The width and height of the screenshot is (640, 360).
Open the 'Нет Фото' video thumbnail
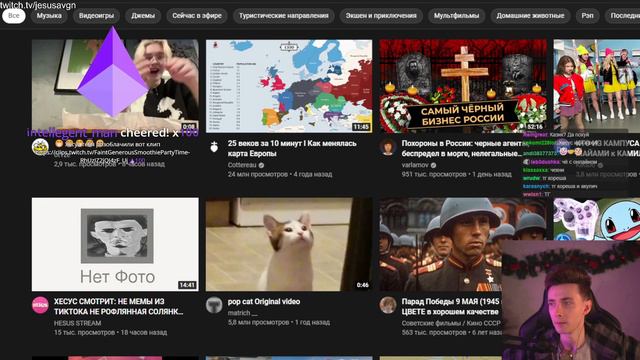[x=115, y=244]
